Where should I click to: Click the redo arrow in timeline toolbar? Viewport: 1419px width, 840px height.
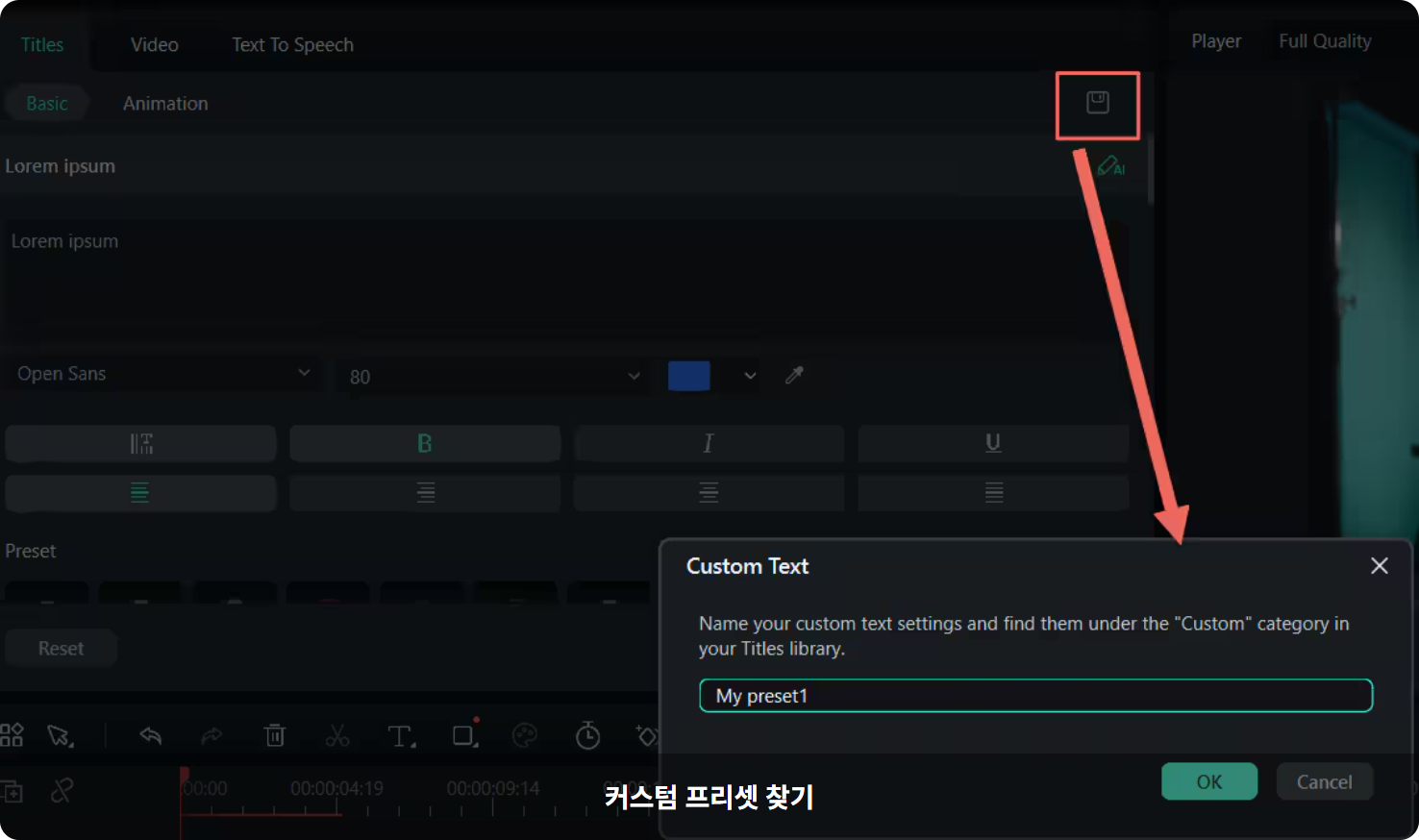212,736
